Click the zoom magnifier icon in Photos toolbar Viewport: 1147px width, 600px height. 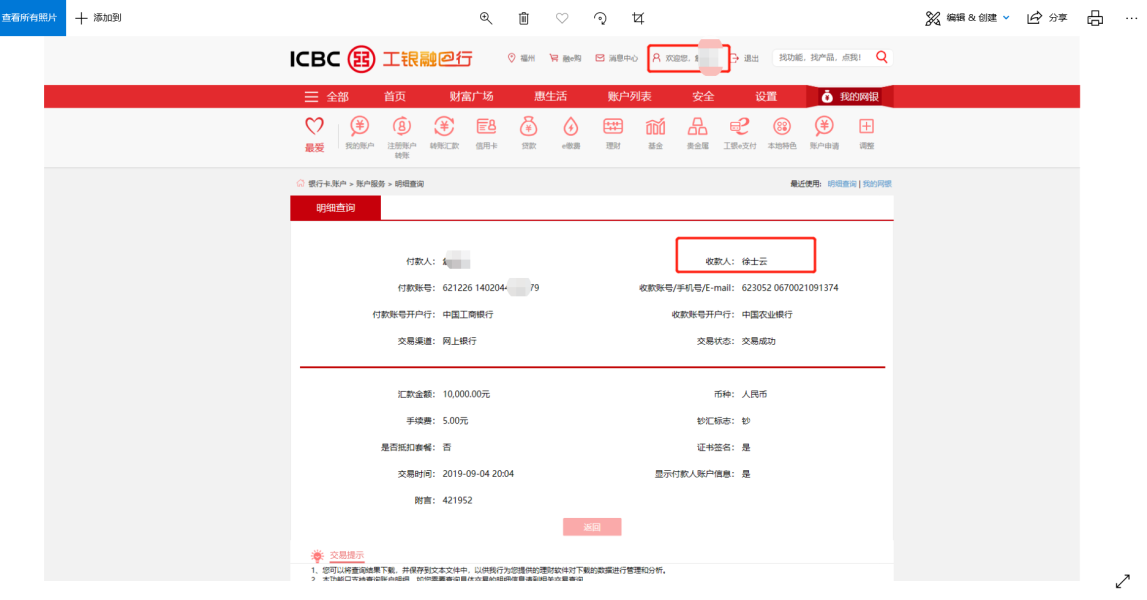pyautogui.click(x=486, y=18)
